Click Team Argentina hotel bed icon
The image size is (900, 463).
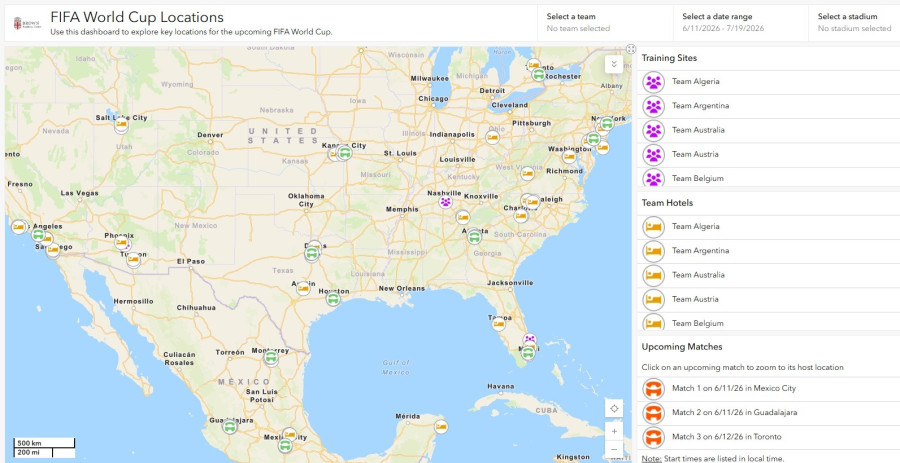[x=653, y=251]
